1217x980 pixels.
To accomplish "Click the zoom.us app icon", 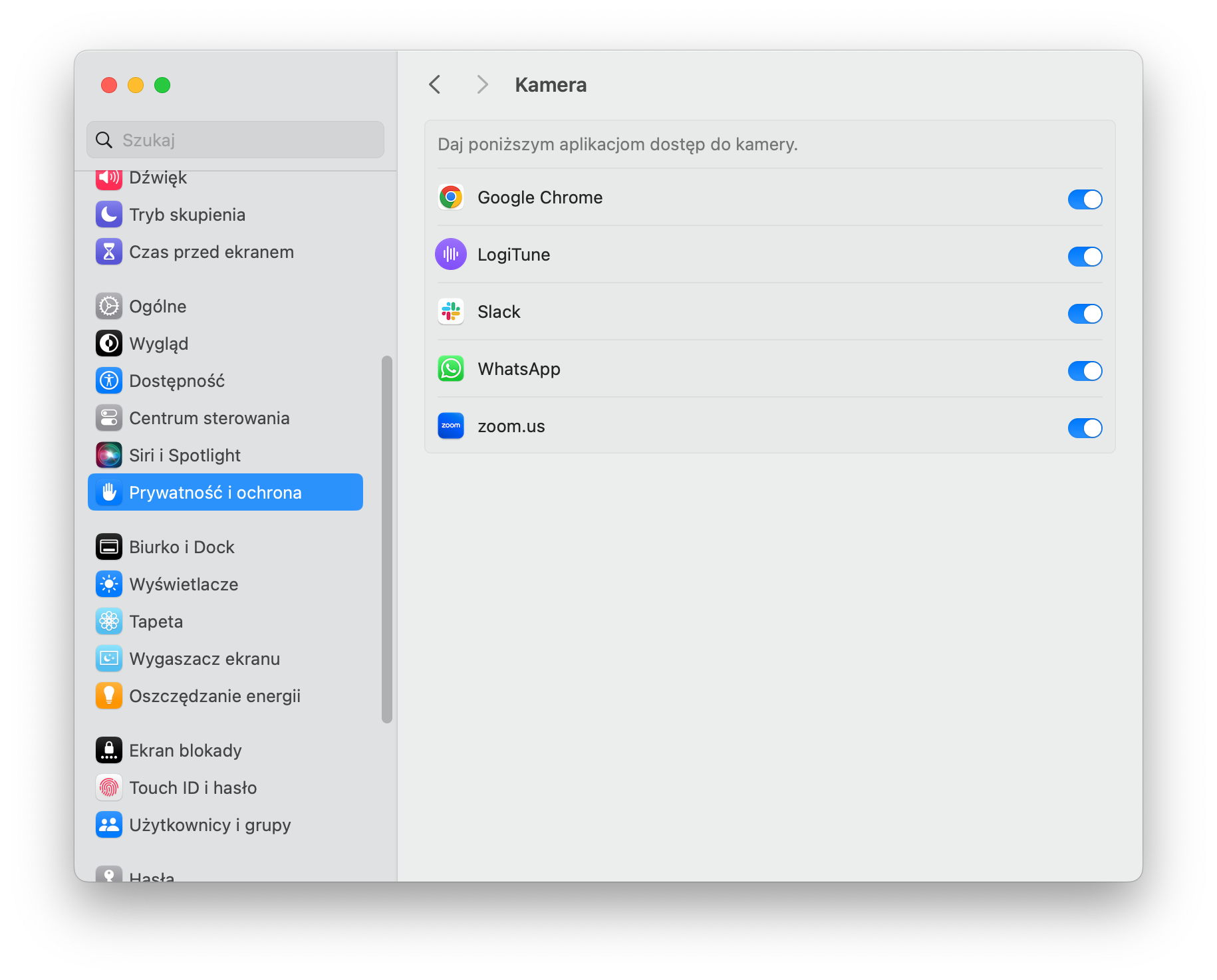I will 451,426.
